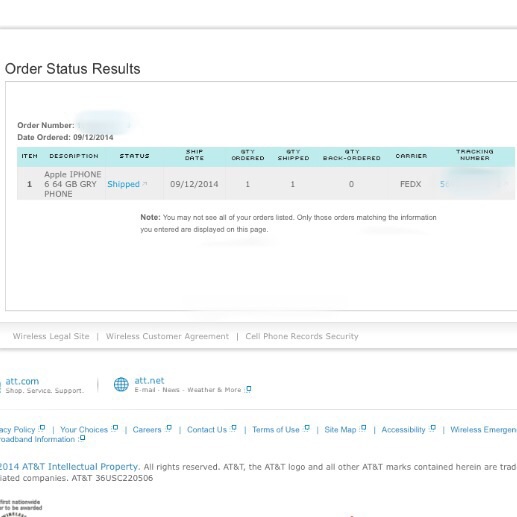Screen dimensions: 517x517
Task: Visit the att.net link
Action: (149, 380)
